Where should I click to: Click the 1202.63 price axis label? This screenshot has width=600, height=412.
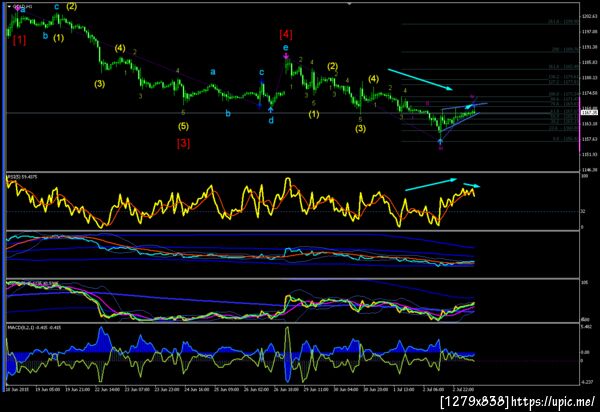[x=589, y=16]
